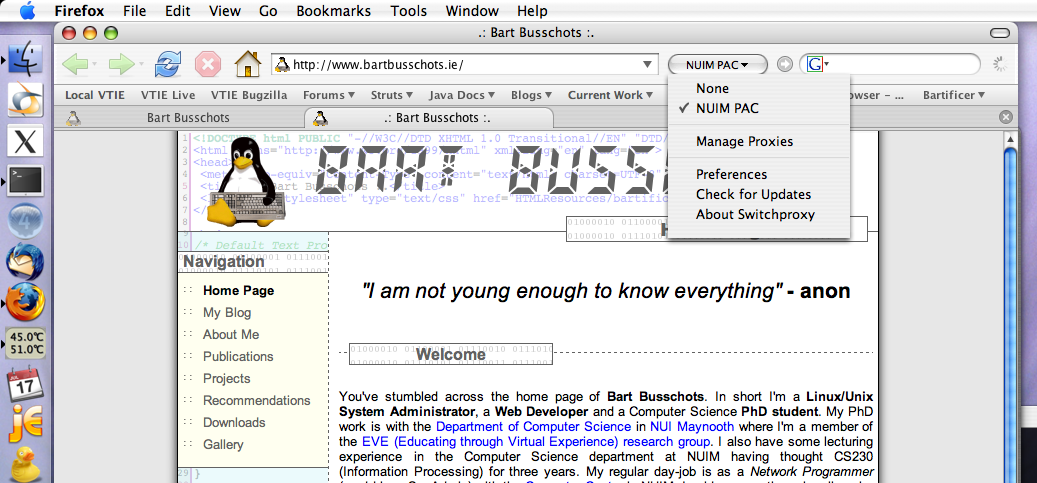
Task: Close the current tab with the X button
Action: (x=1005, y=117)
